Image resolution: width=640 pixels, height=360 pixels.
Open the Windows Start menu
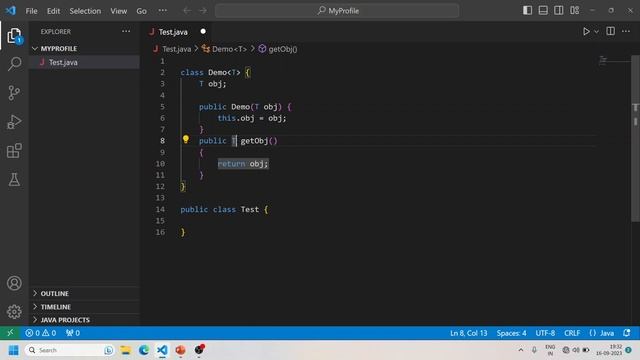click(x=13, y=350)
